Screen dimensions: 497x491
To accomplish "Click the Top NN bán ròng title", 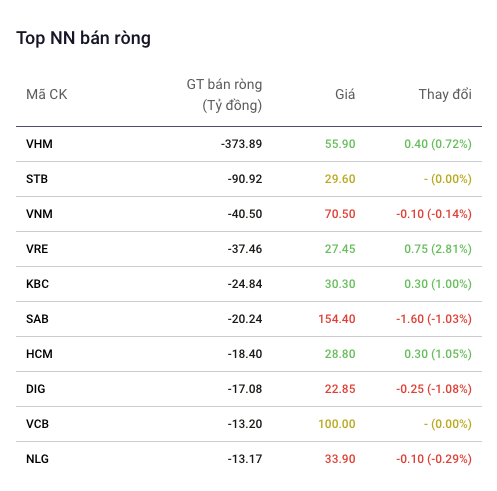I will (83, 38).
